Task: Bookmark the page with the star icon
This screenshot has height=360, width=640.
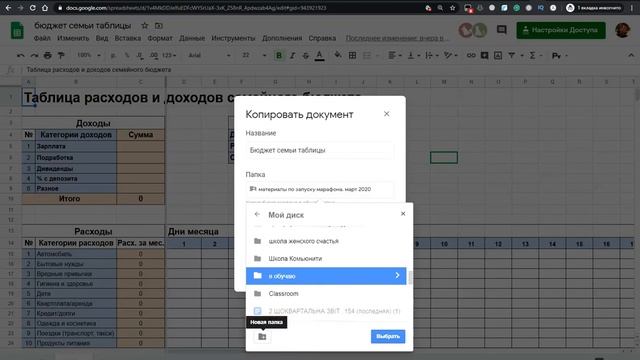Action: (x=452, y=8)
